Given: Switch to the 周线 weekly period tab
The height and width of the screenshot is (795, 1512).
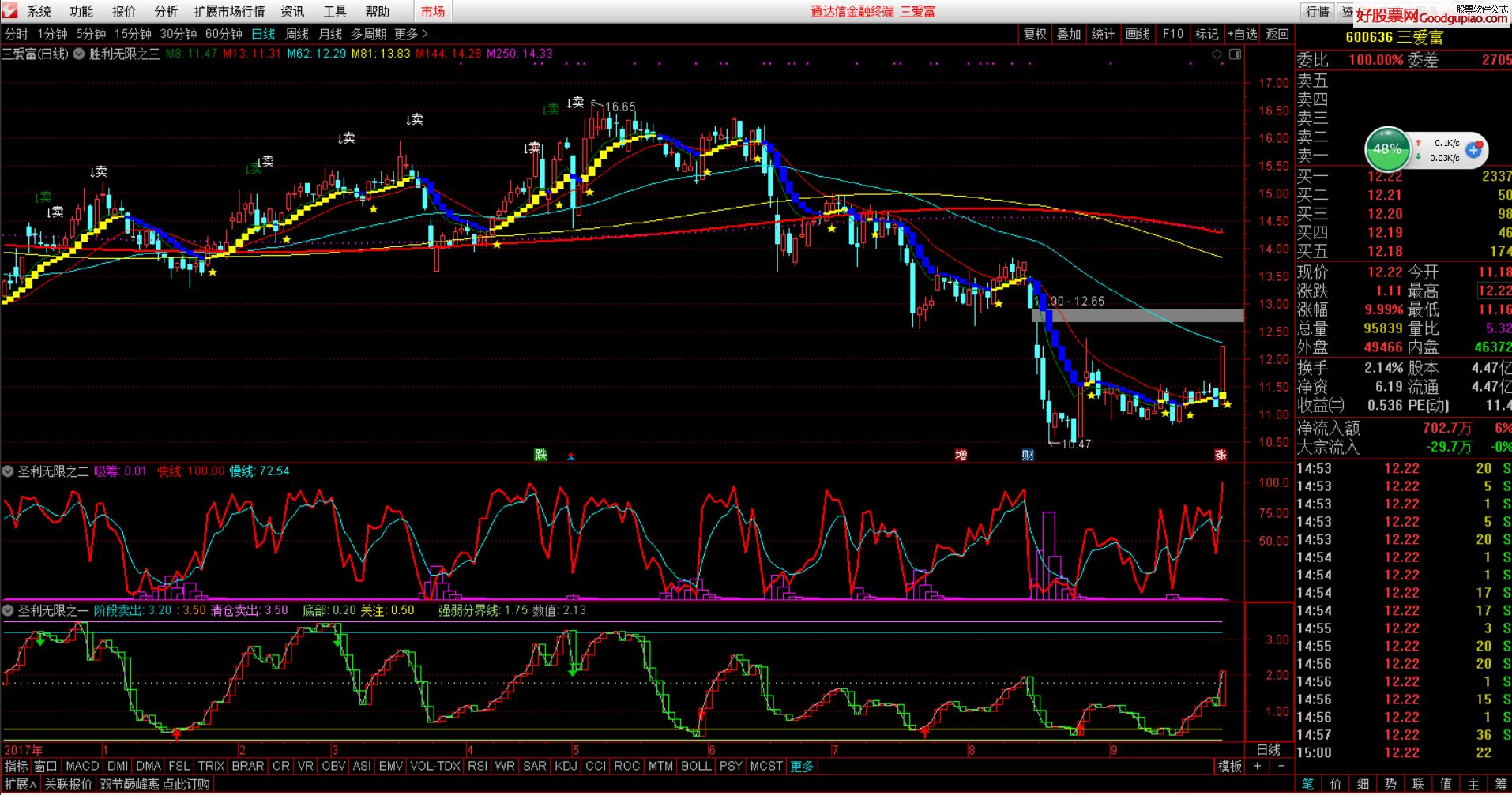Looking at the screenshot, I should click(297, 34).
